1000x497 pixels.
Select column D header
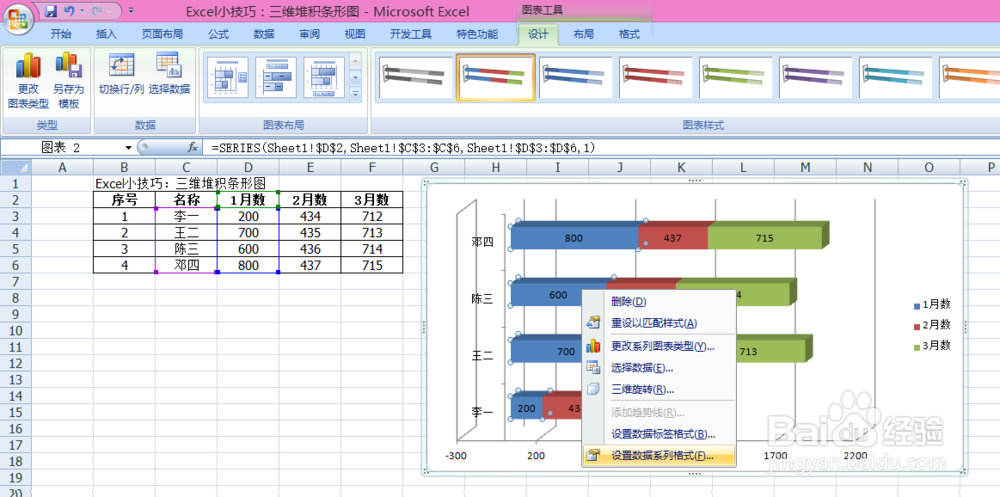[248, 167]
